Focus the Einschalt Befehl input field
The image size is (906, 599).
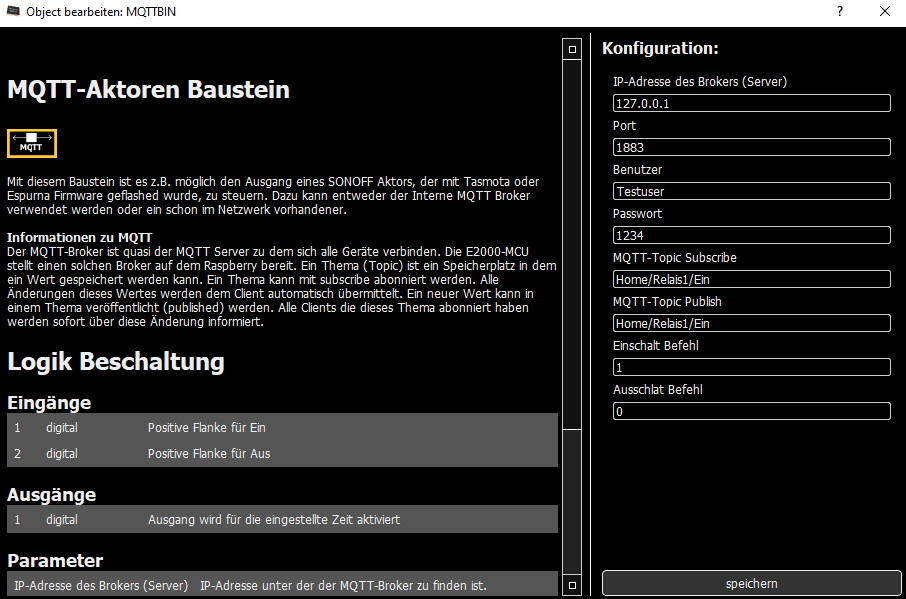pos(751,367)
